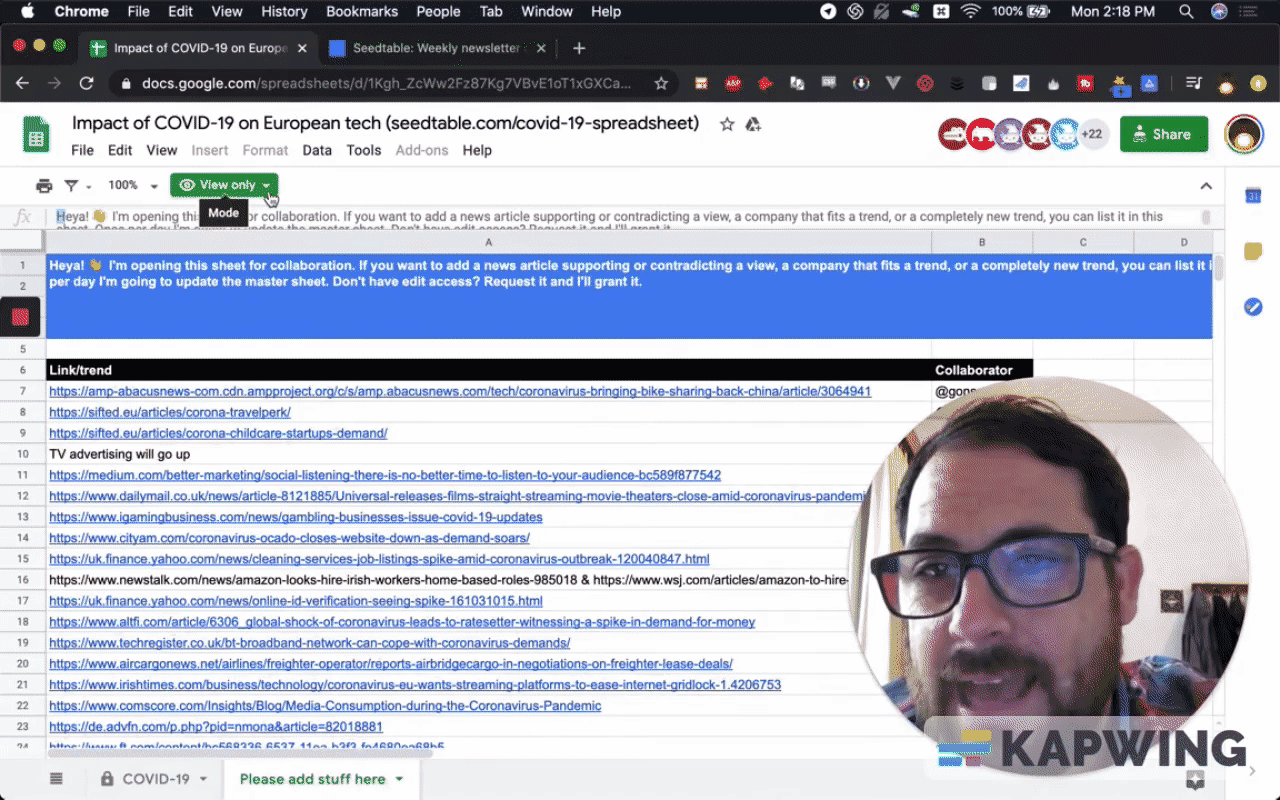Close the Impact of COVID-19 browser tab
Image resolution: width=1280 pixels, height=800 pixels.
pos(302,48)
